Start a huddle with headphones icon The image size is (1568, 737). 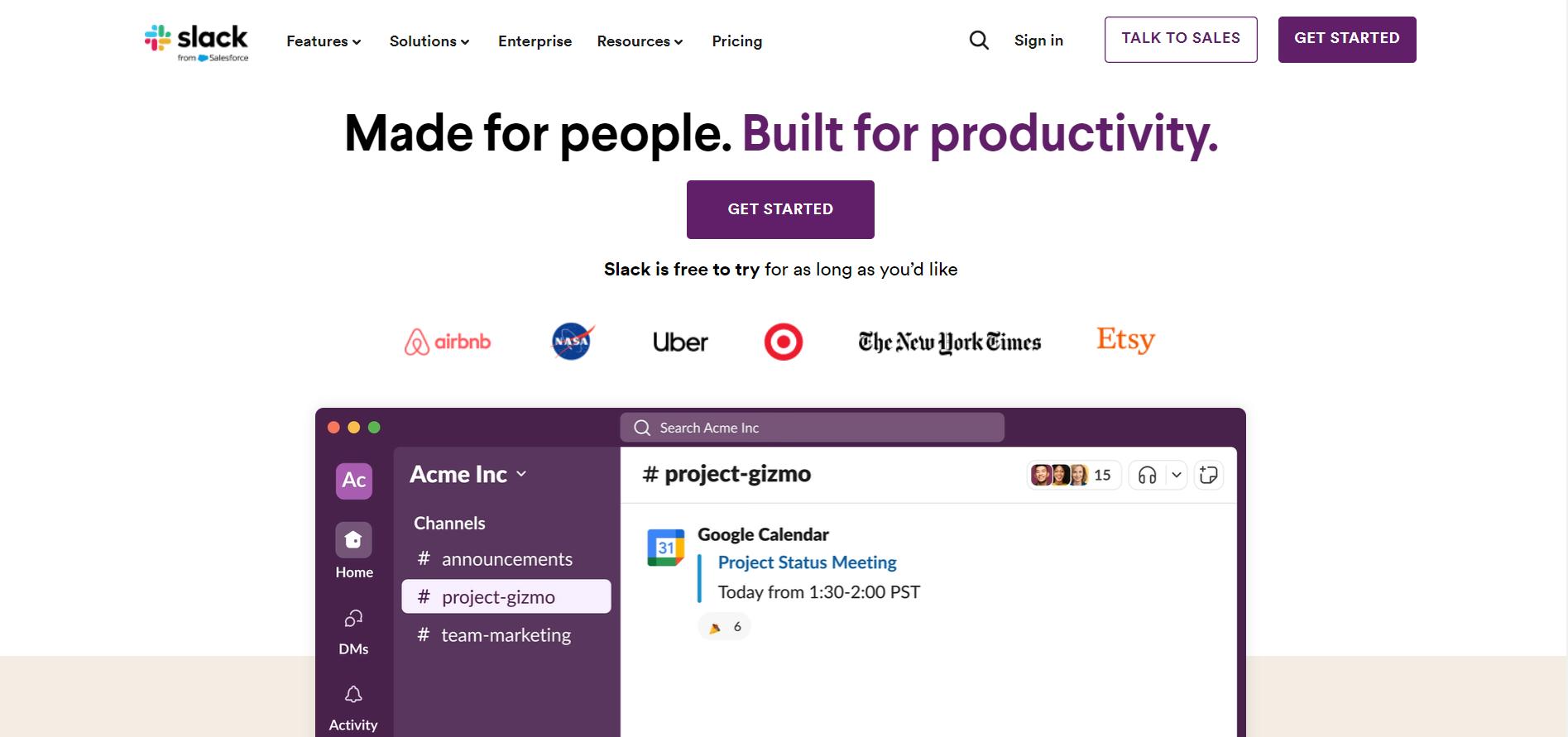click(1147, 475)
